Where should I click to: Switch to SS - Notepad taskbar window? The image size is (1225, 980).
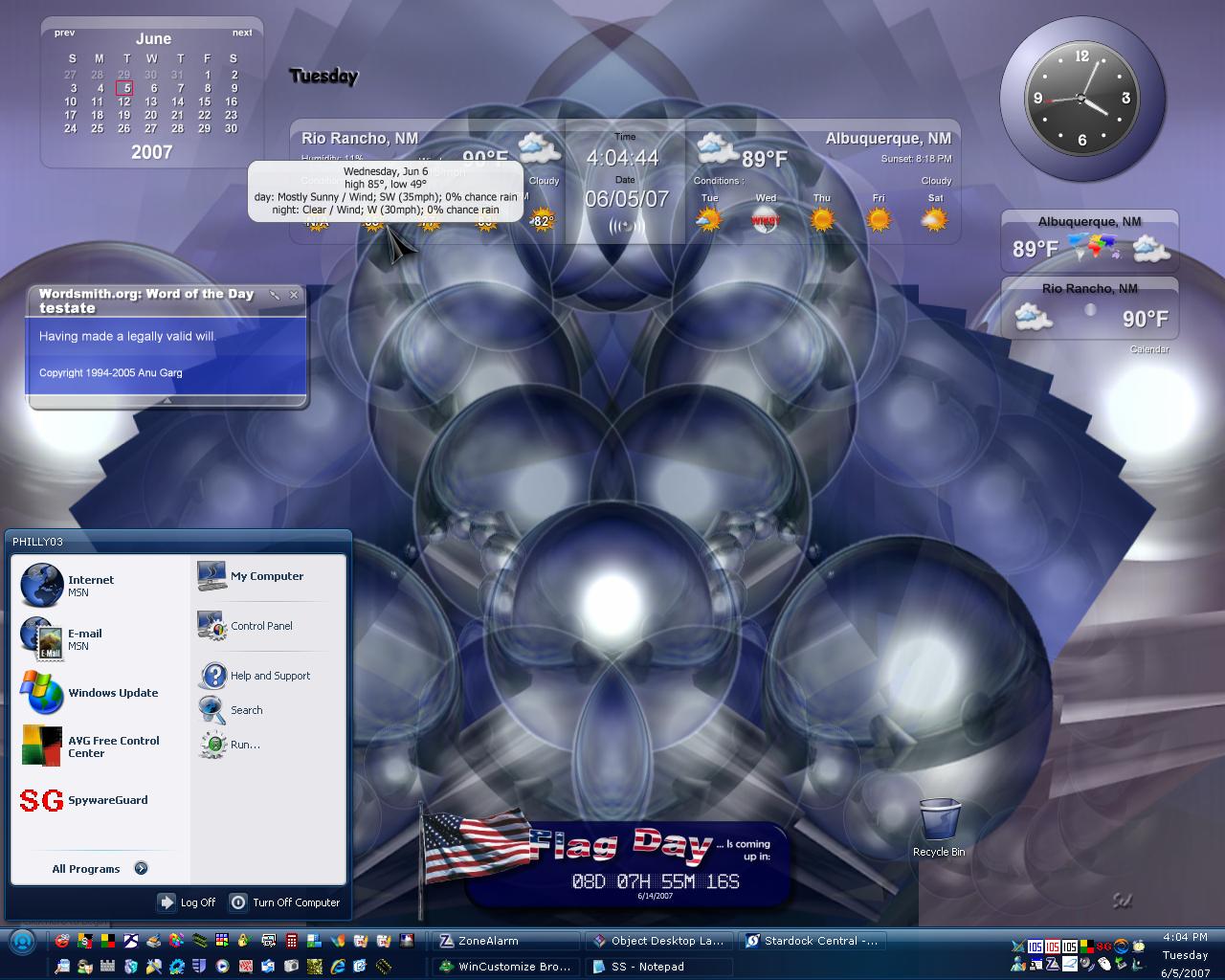[658, 967]
